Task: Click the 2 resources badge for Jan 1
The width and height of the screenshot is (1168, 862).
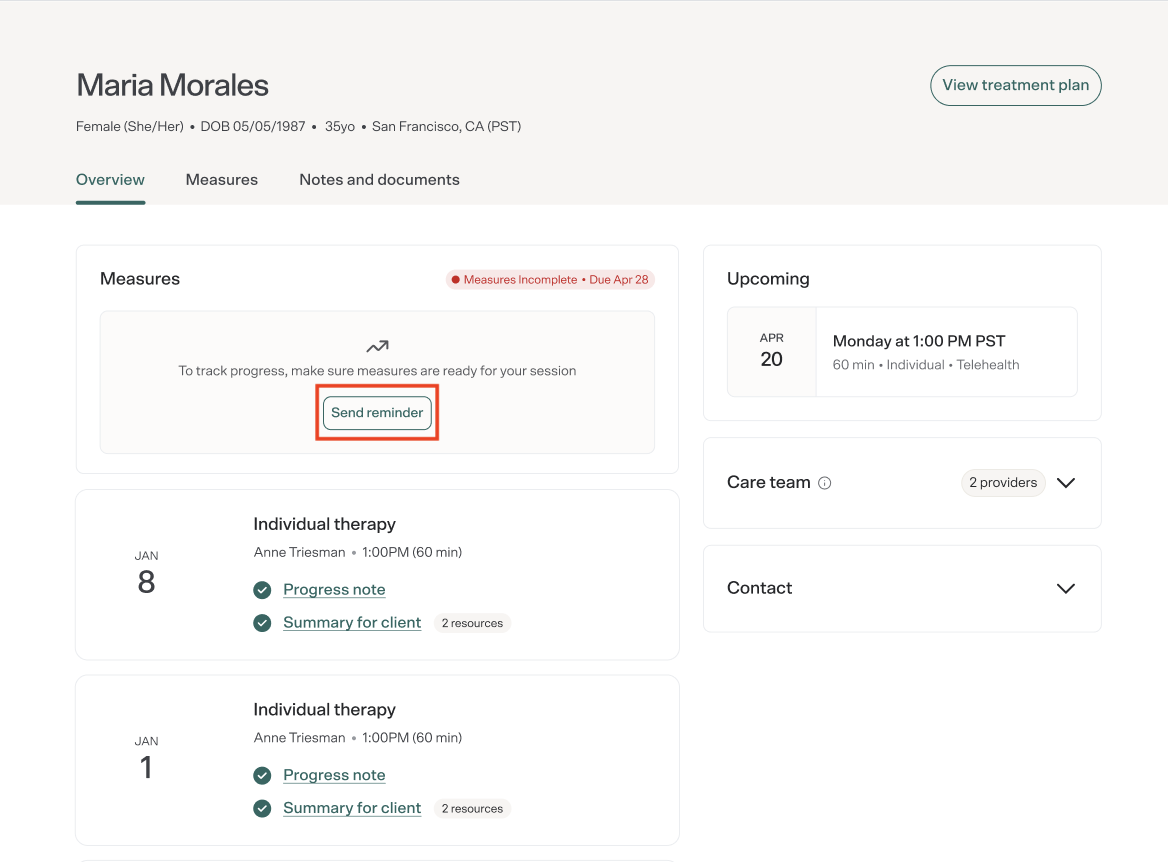Action: point(472,808)
